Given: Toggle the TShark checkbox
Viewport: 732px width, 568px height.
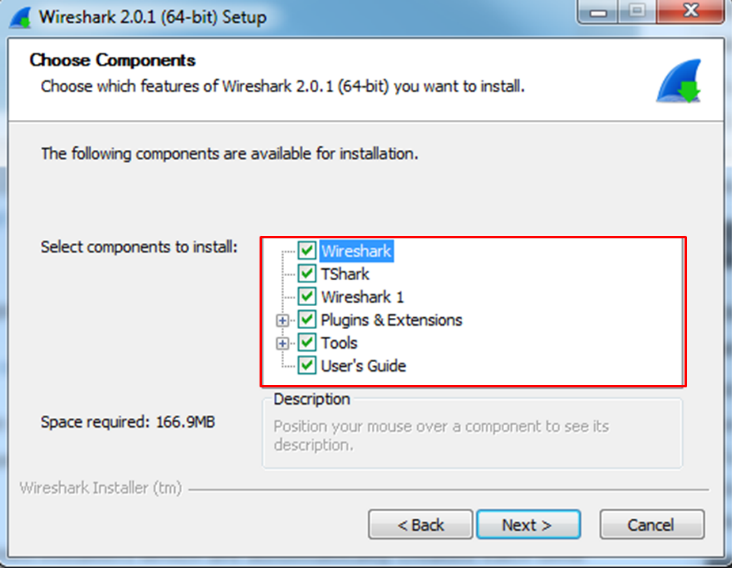Looking at the screenshot, I should [x=307, y=273].
